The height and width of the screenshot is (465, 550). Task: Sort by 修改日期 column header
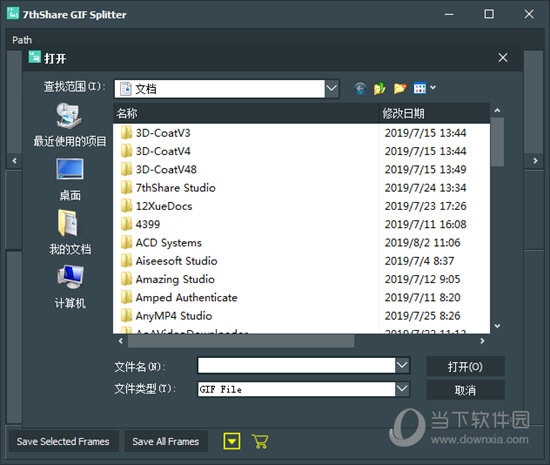click(434, 113)
